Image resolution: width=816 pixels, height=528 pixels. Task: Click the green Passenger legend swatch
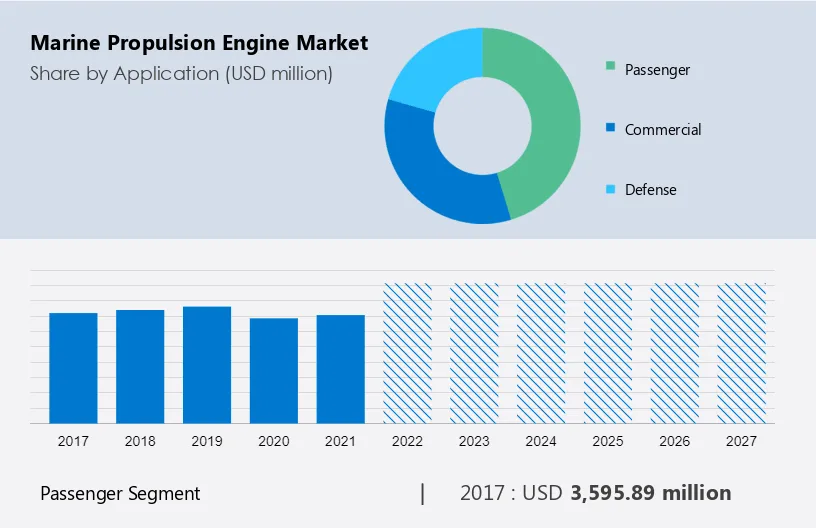pyautogui.click(x=610, y=66)
